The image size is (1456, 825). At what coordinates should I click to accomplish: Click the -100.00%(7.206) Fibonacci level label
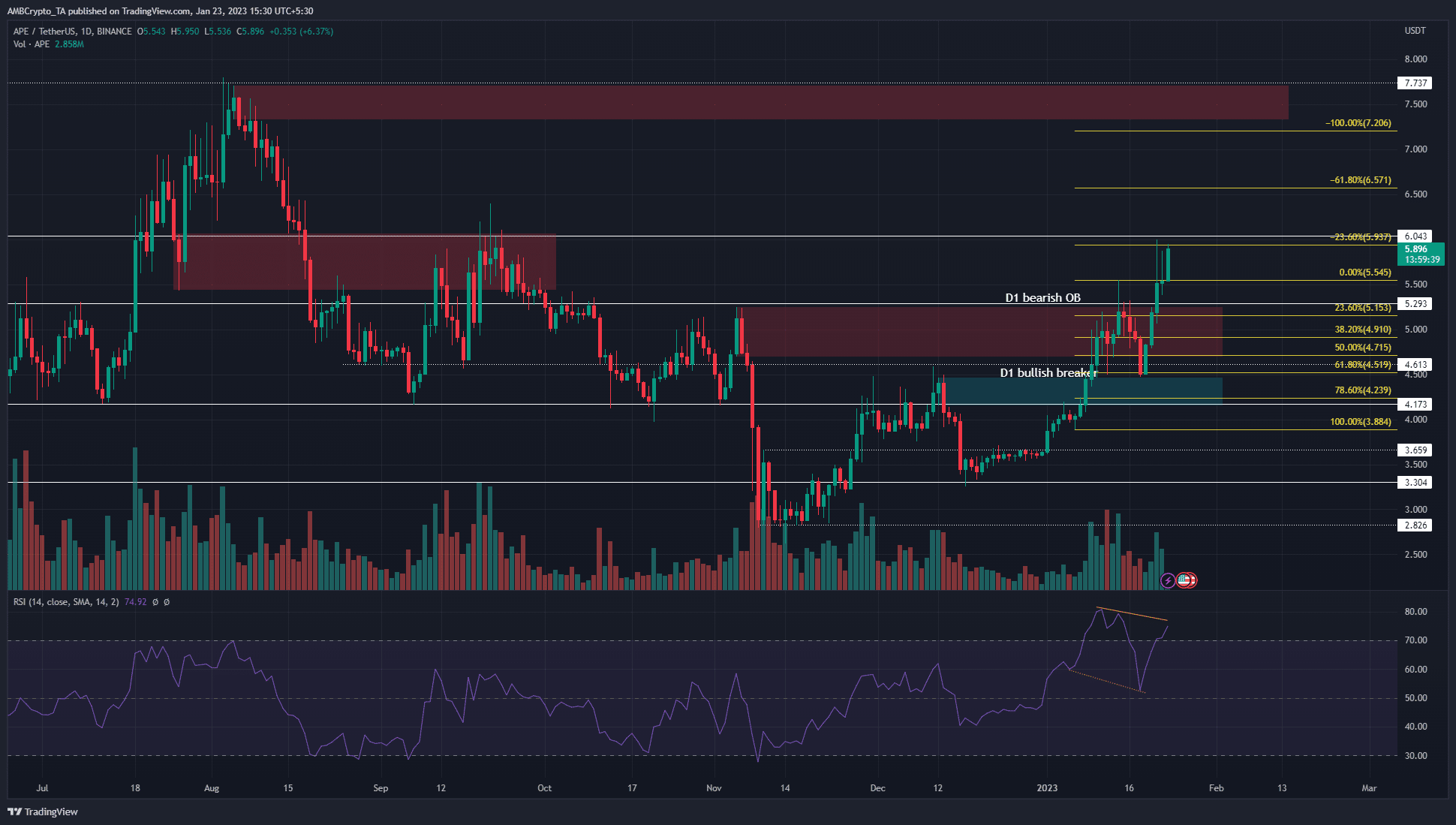[x=1358, y=123]
